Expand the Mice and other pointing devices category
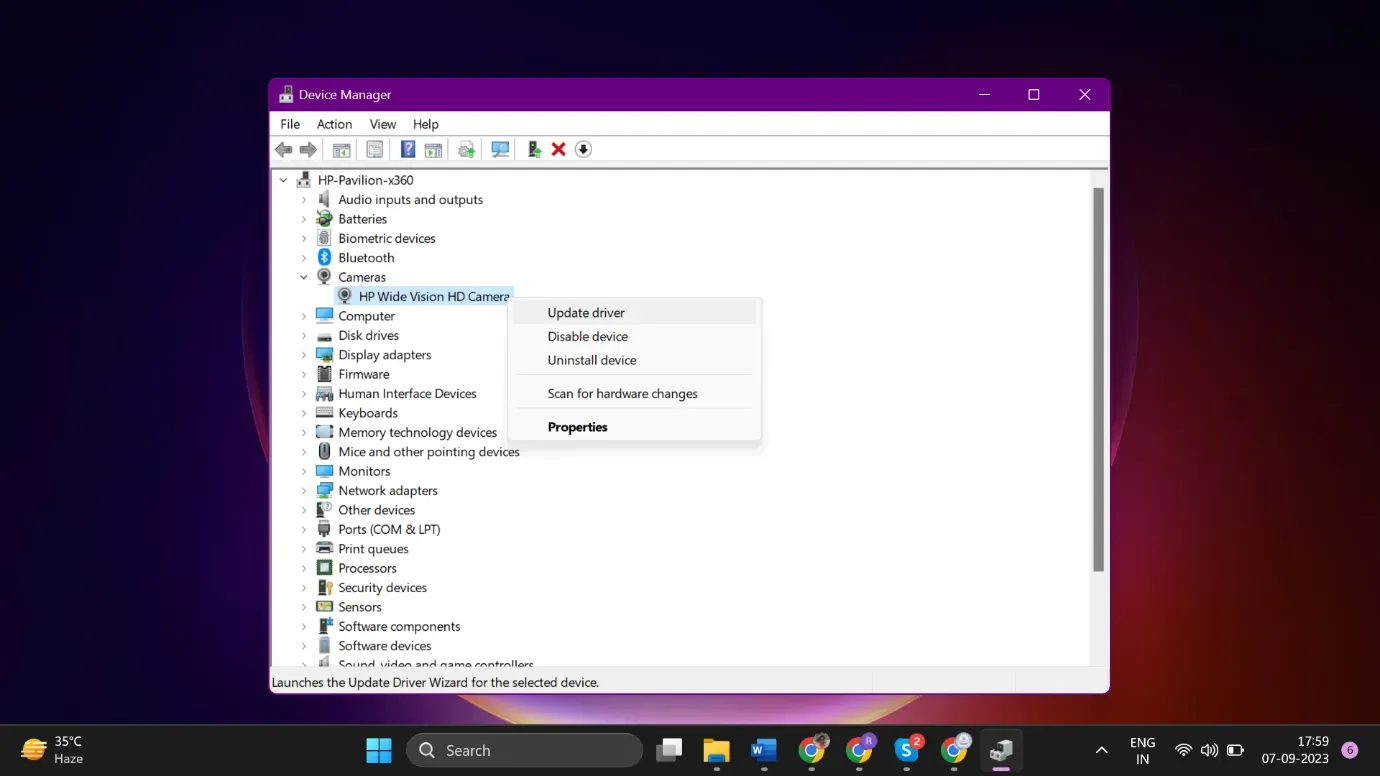Viewport: 1380px width, 776px height. coord(304,452)
